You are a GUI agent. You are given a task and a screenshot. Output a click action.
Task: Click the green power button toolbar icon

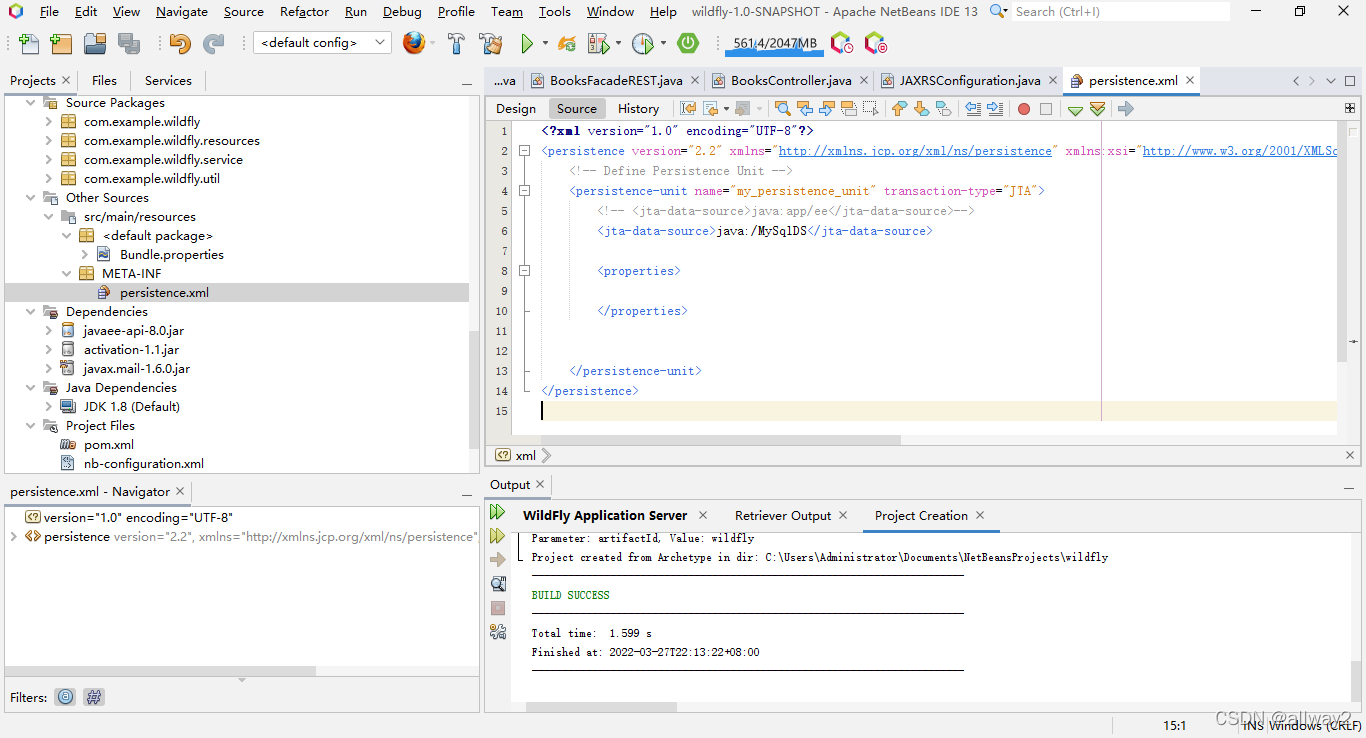click(688, 43)
